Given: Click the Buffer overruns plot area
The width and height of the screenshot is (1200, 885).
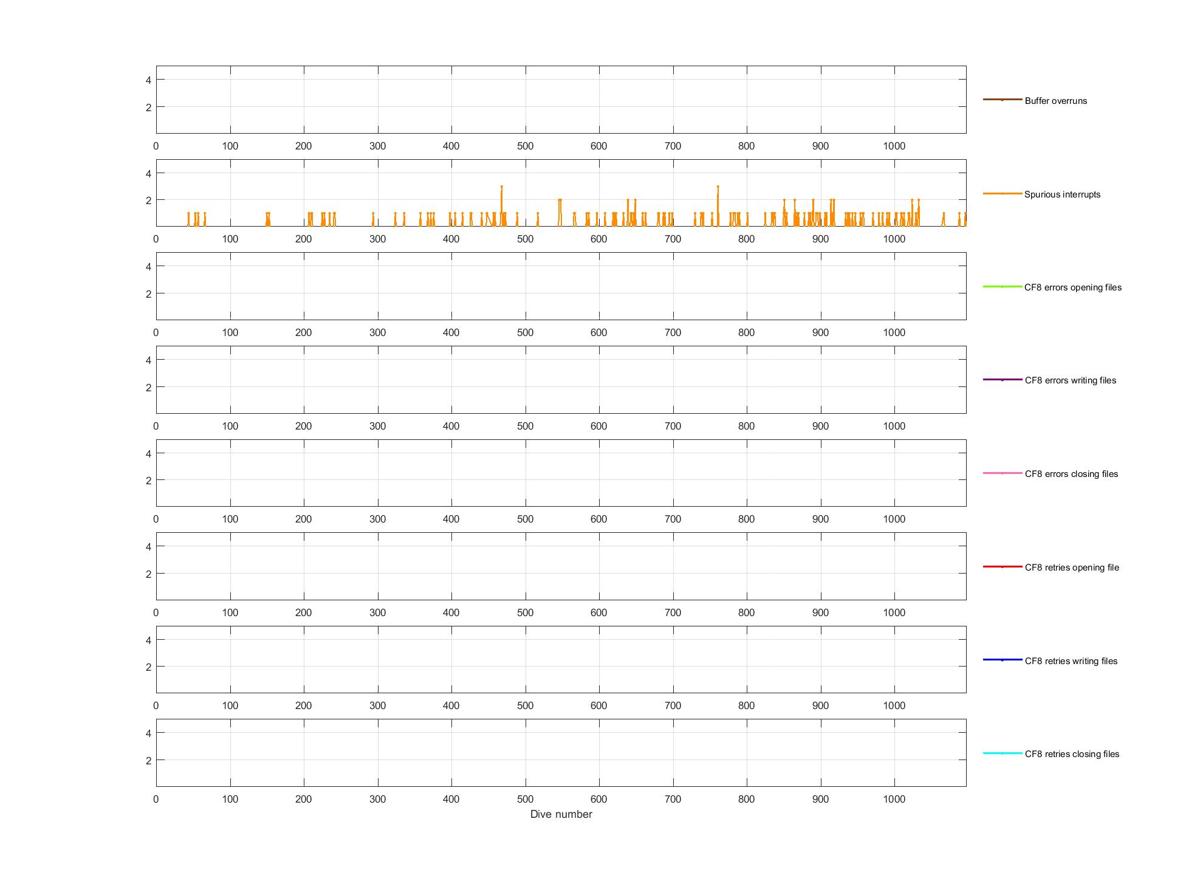Looking at the screenshot, I should (561, 100).
